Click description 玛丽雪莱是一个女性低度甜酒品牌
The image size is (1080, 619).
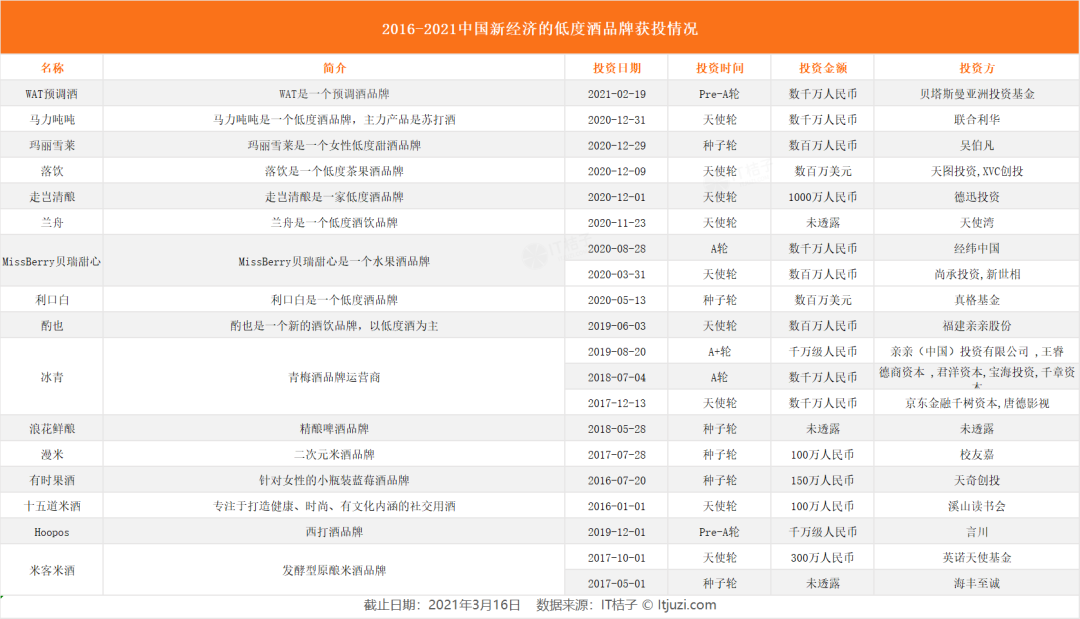coord(334,145)
